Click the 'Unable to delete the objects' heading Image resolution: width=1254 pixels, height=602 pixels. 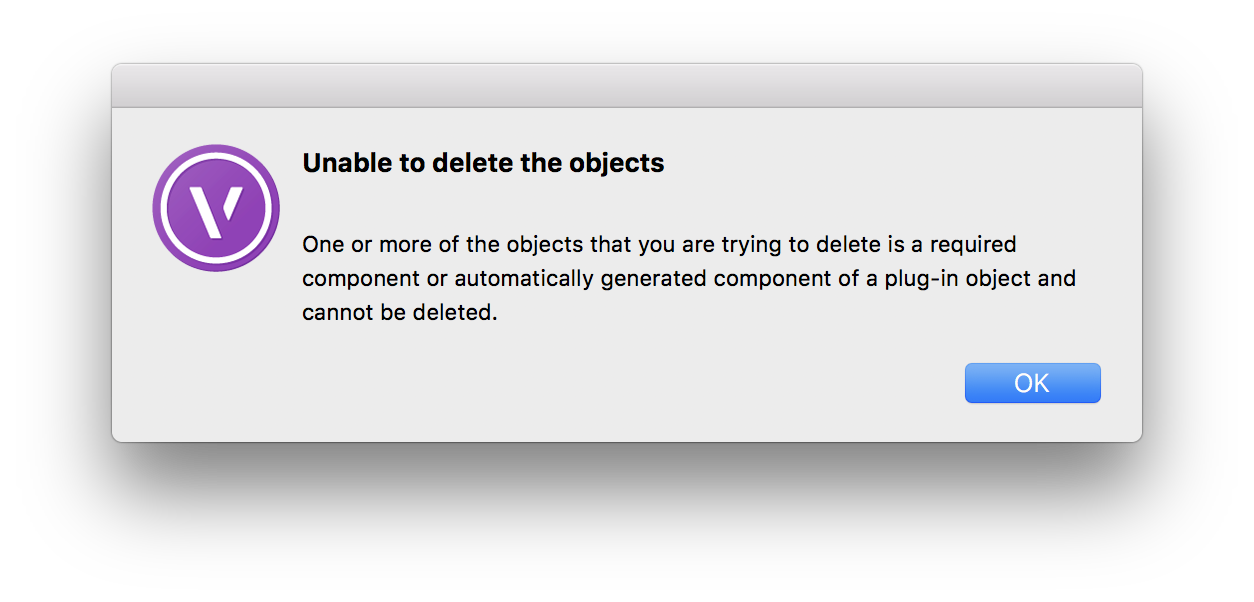pos(483,163)
